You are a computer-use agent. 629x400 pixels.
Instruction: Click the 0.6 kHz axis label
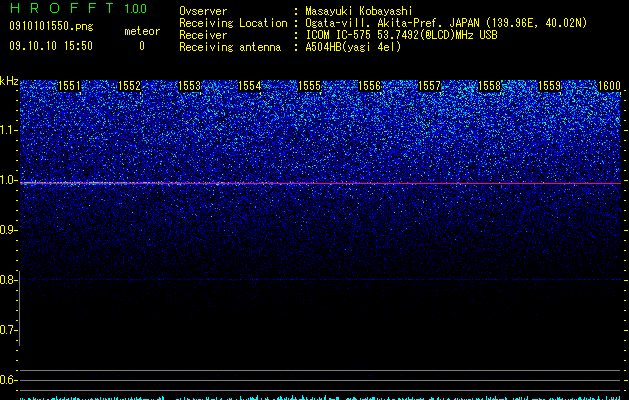click(x=7, y=380)
